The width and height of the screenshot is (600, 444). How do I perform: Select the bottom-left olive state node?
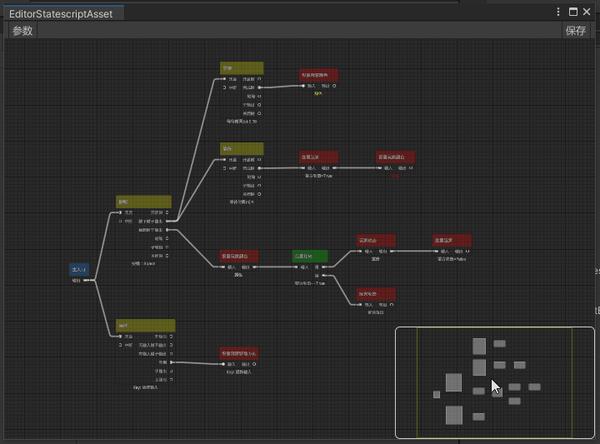coord(145,326)
